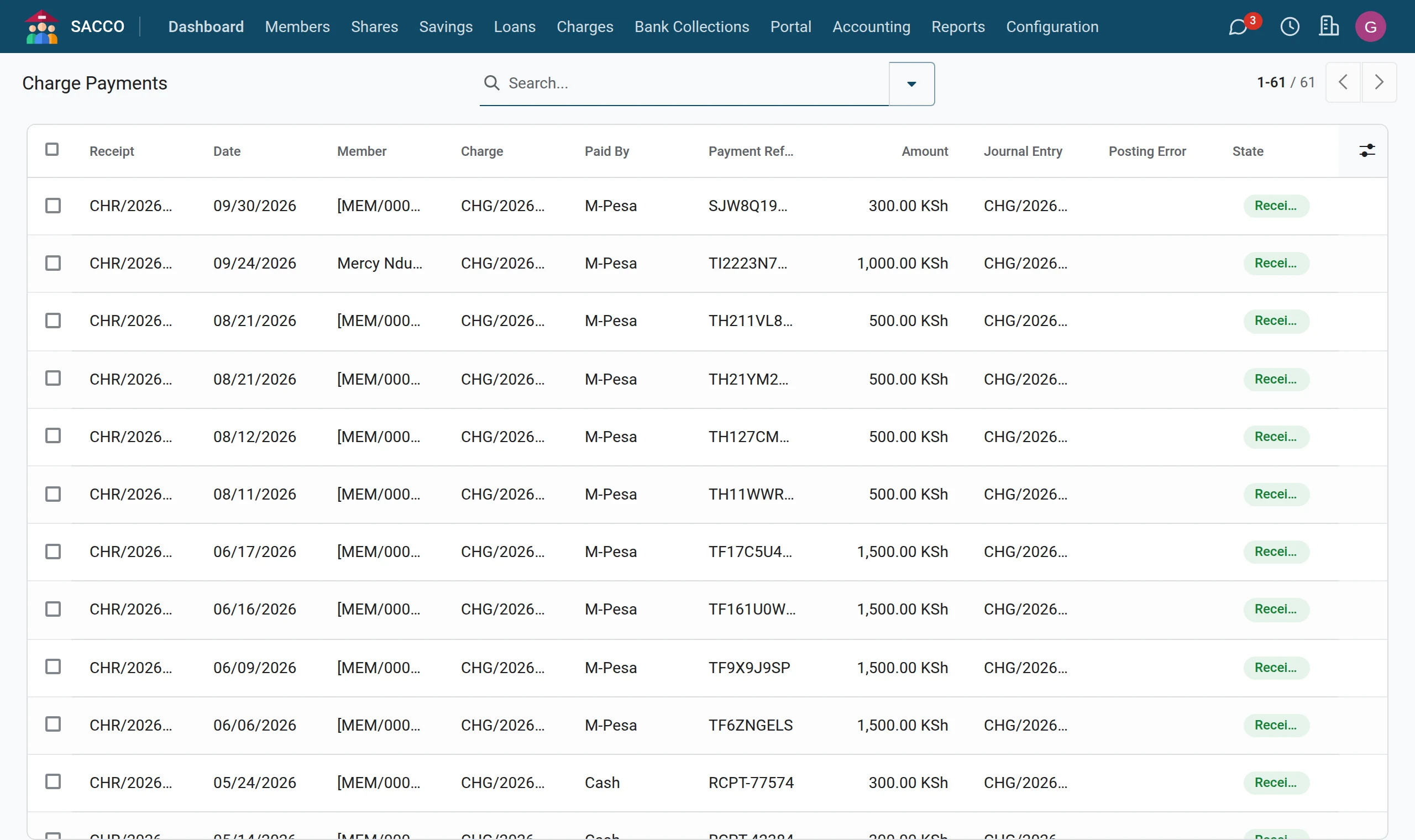Select the row dated 08/12/2026
Screen dimensions: 1415x840
(x=53, y=436)
